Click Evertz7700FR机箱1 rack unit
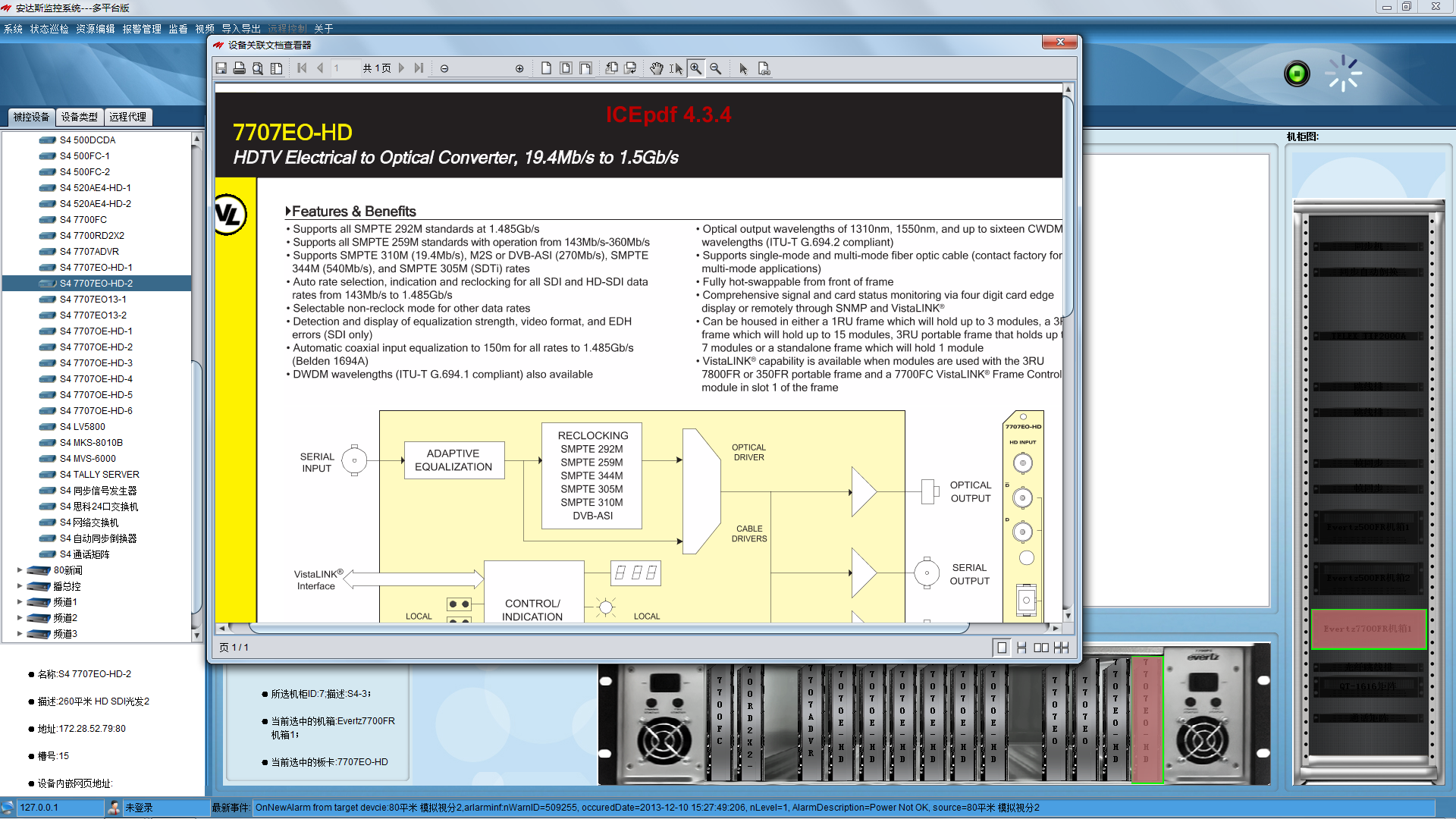1456x819 pixels. [1367, 629]
